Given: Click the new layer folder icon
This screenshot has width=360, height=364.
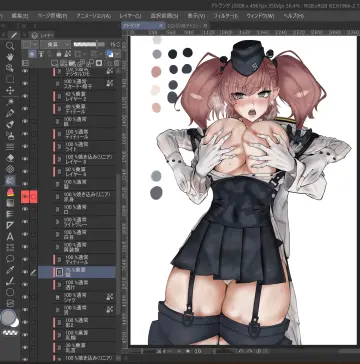Looking at the screenshot, I should (x=73, y=63).
